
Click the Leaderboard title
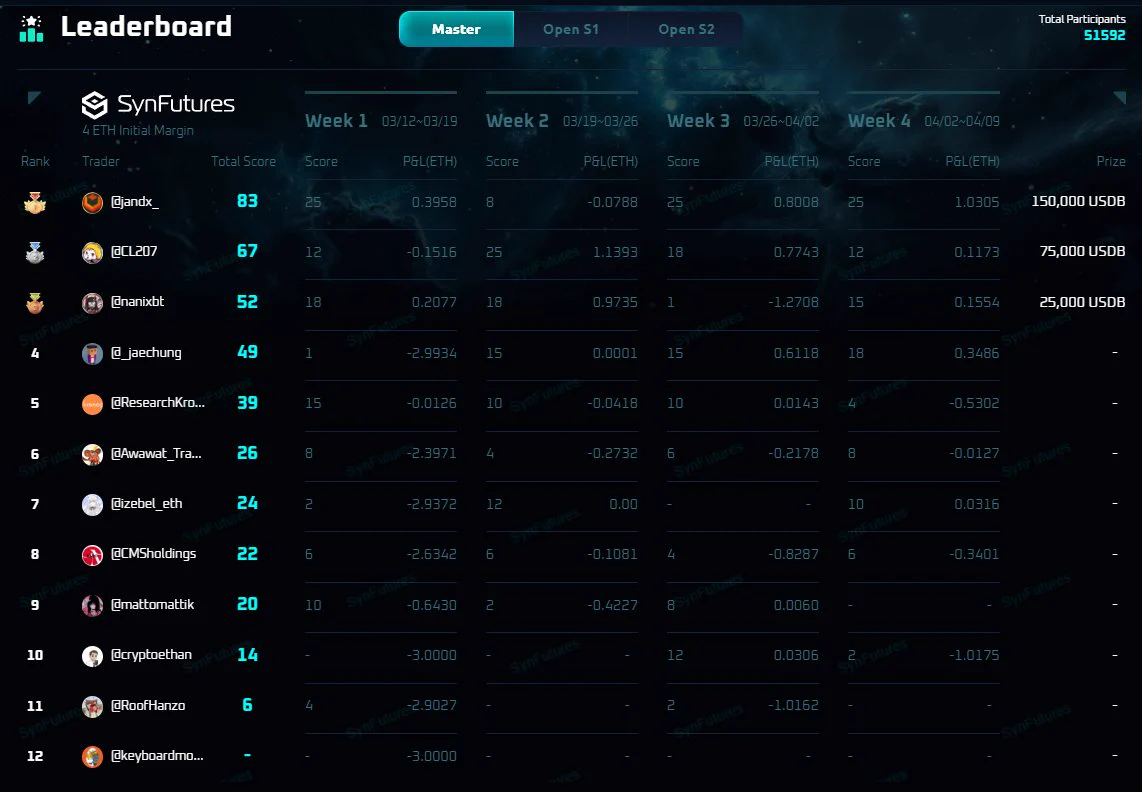coord(146,27)
